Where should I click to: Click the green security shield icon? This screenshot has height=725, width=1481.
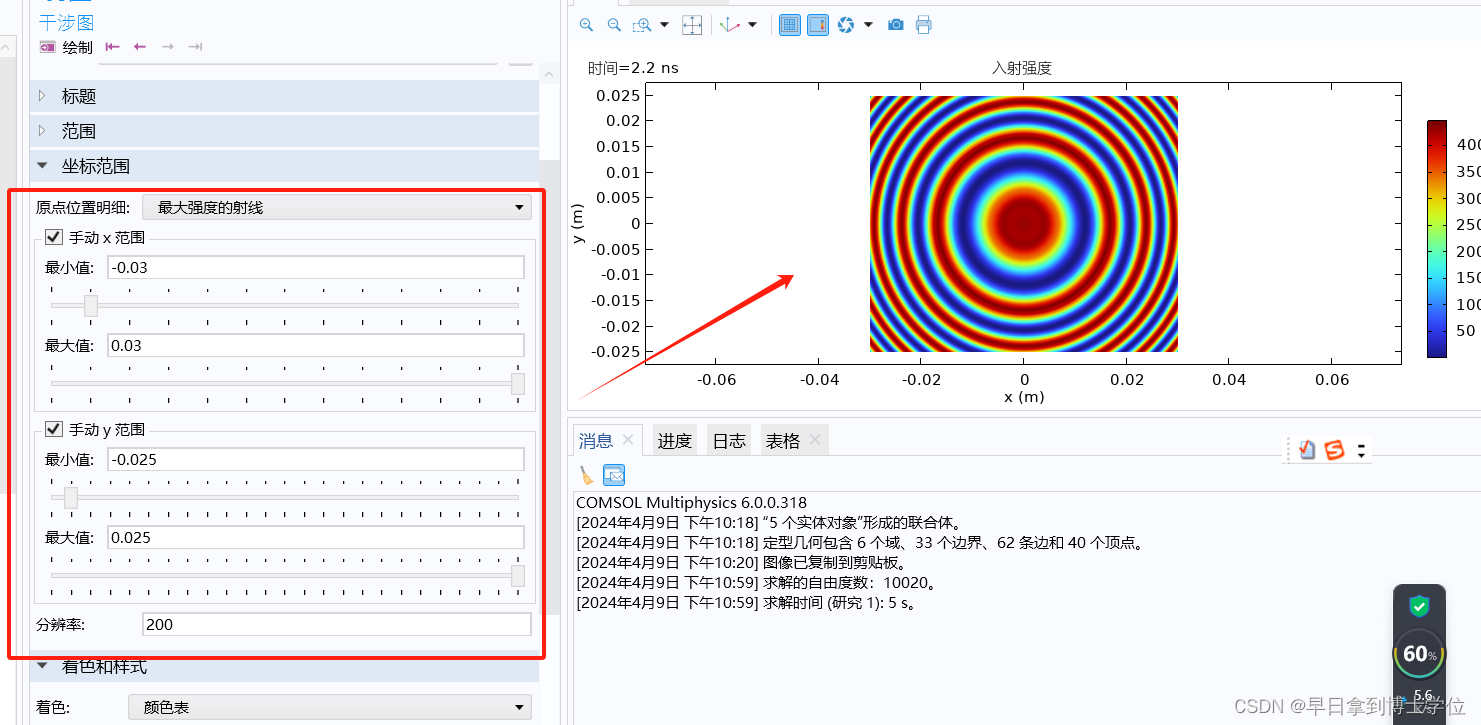click(x=1419, y=605)
